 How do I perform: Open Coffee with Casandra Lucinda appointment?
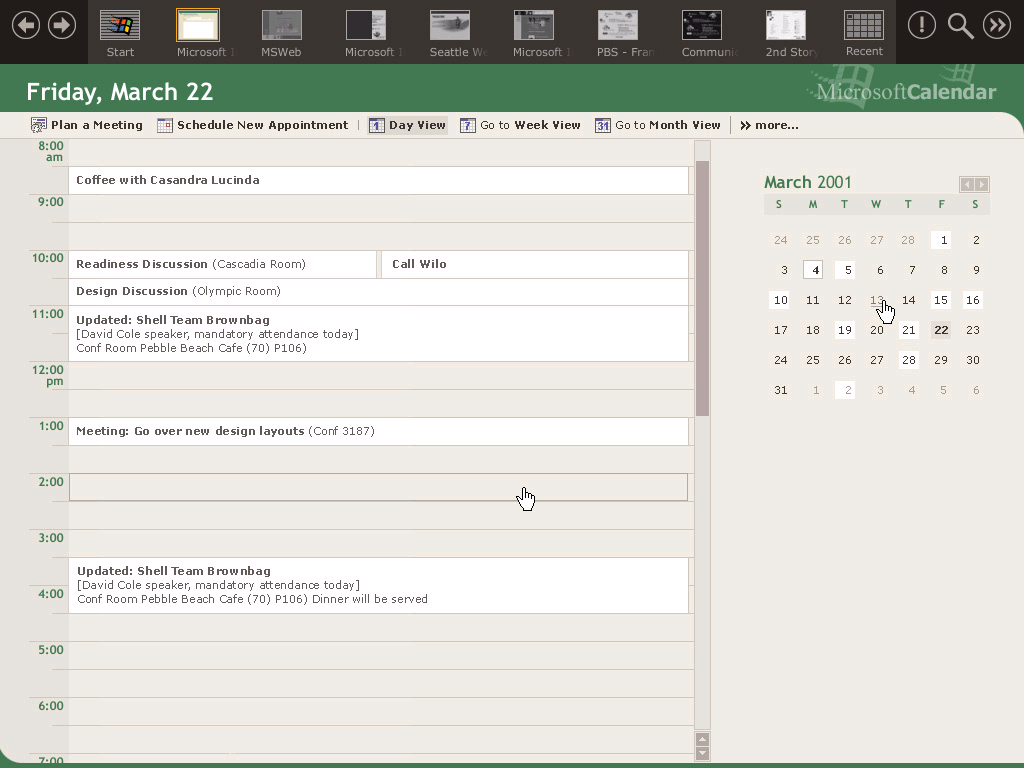click(378, 180)
